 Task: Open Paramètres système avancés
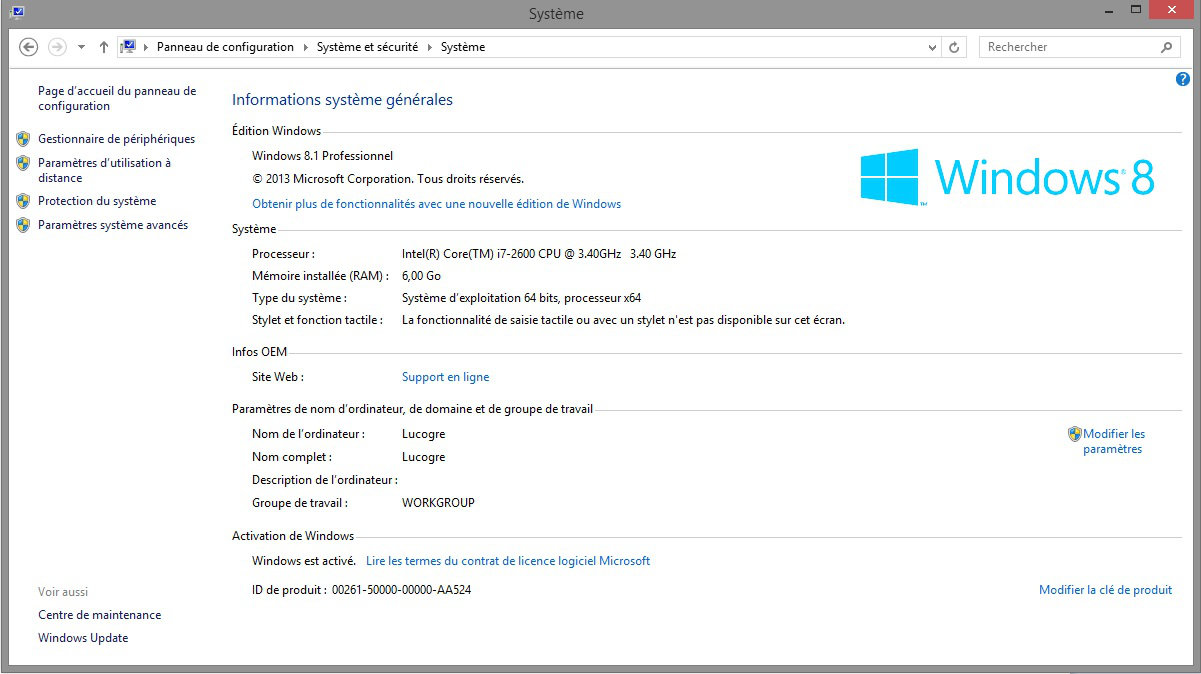(x=113, y=225)
